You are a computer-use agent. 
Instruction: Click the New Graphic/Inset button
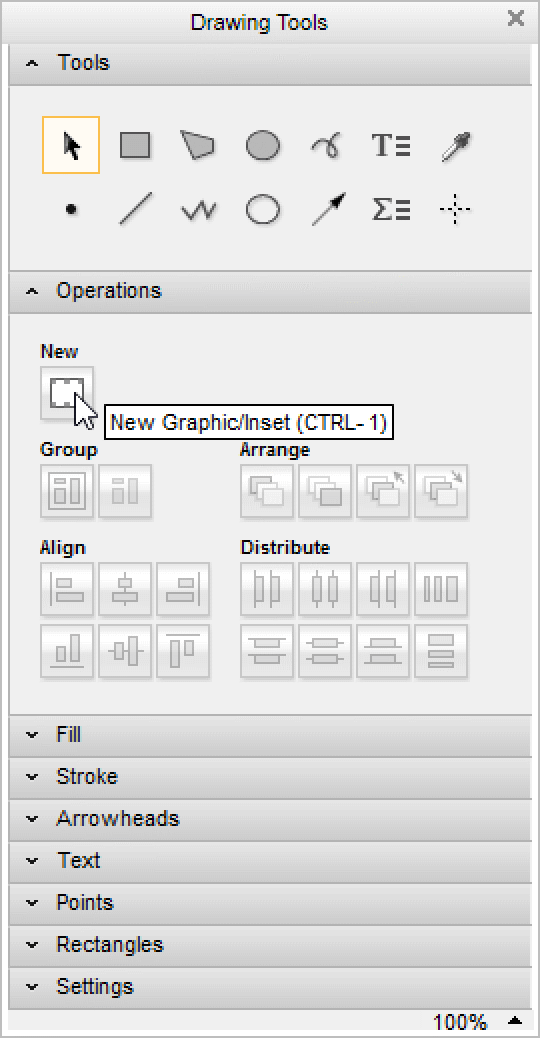point(67,393)
